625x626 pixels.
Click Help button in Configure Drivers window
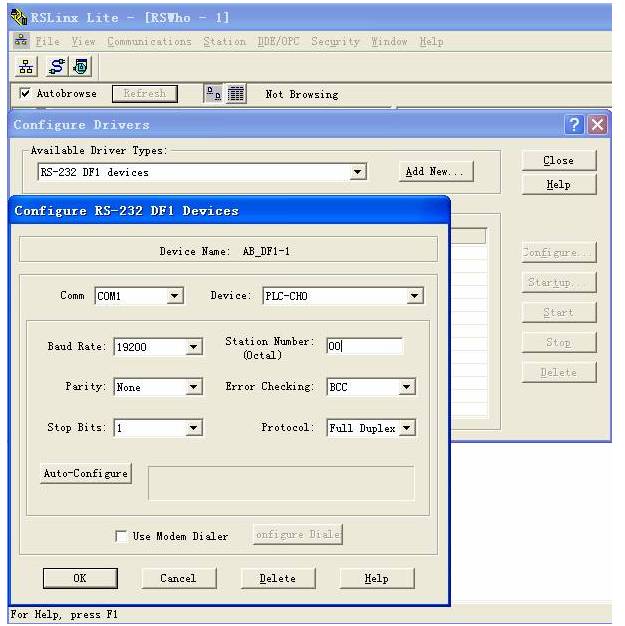[559, 184]
